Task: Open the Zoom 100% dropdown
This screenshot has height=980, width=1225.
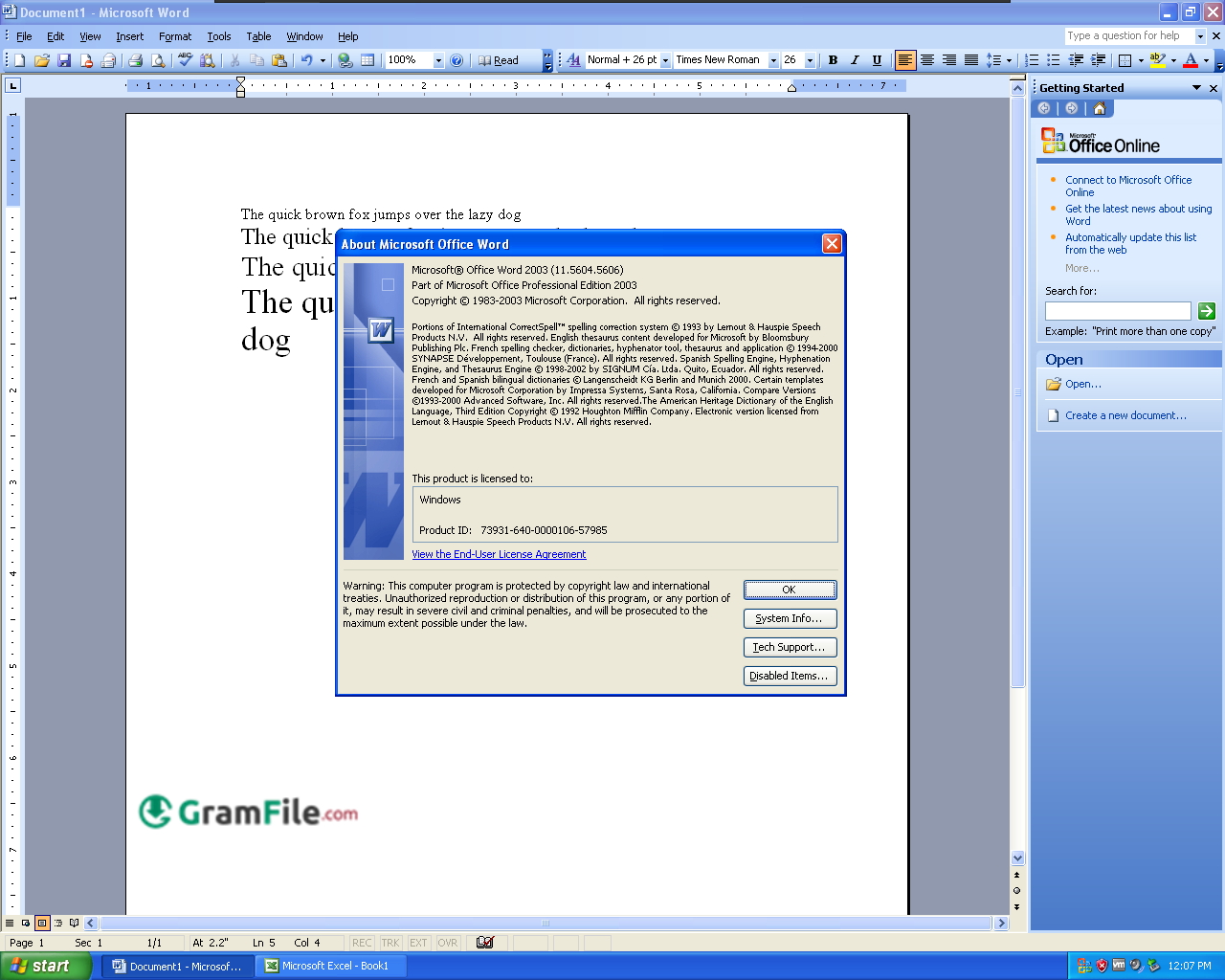Action: (438, 60)
